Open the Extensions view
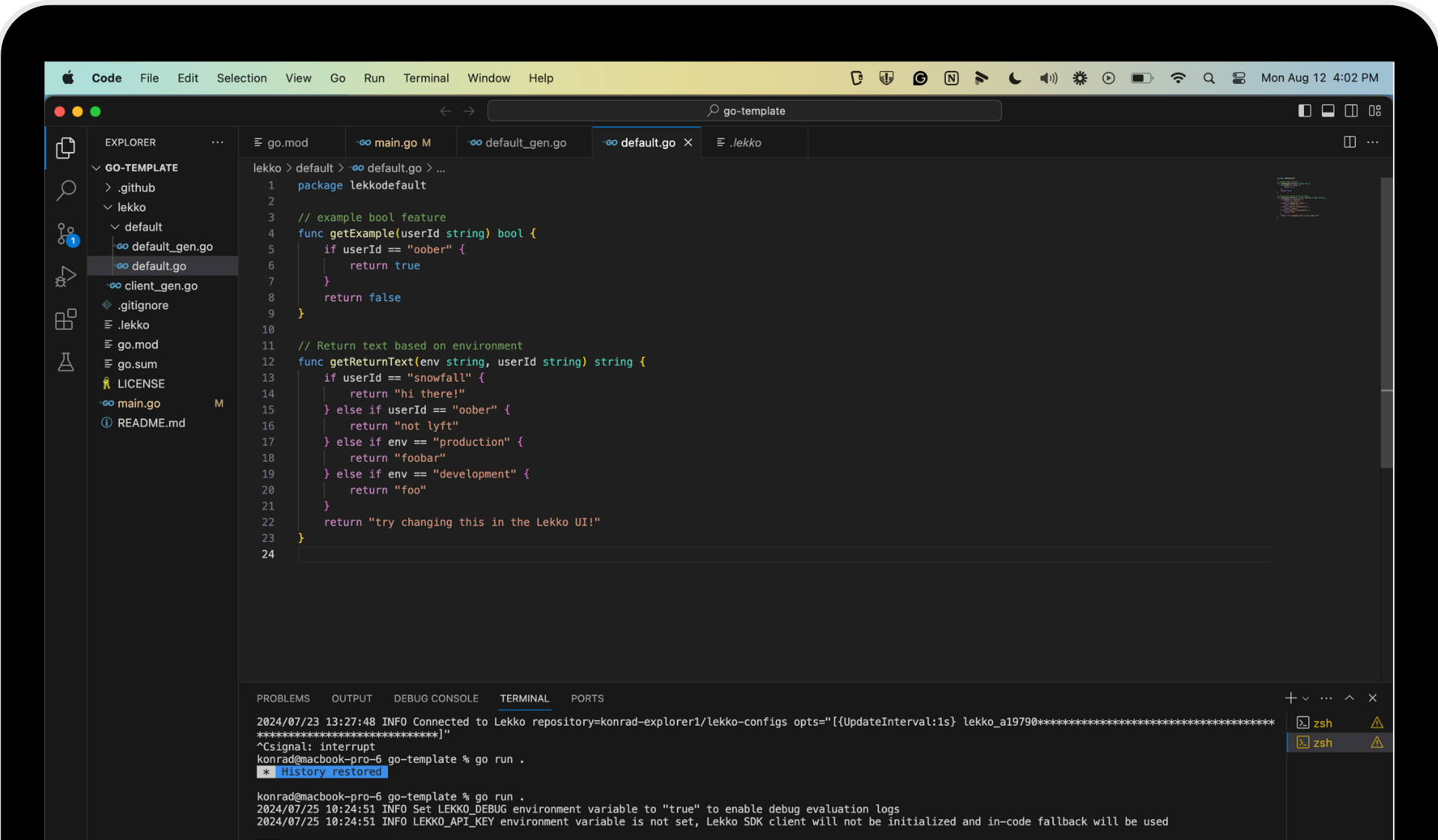 66,320
